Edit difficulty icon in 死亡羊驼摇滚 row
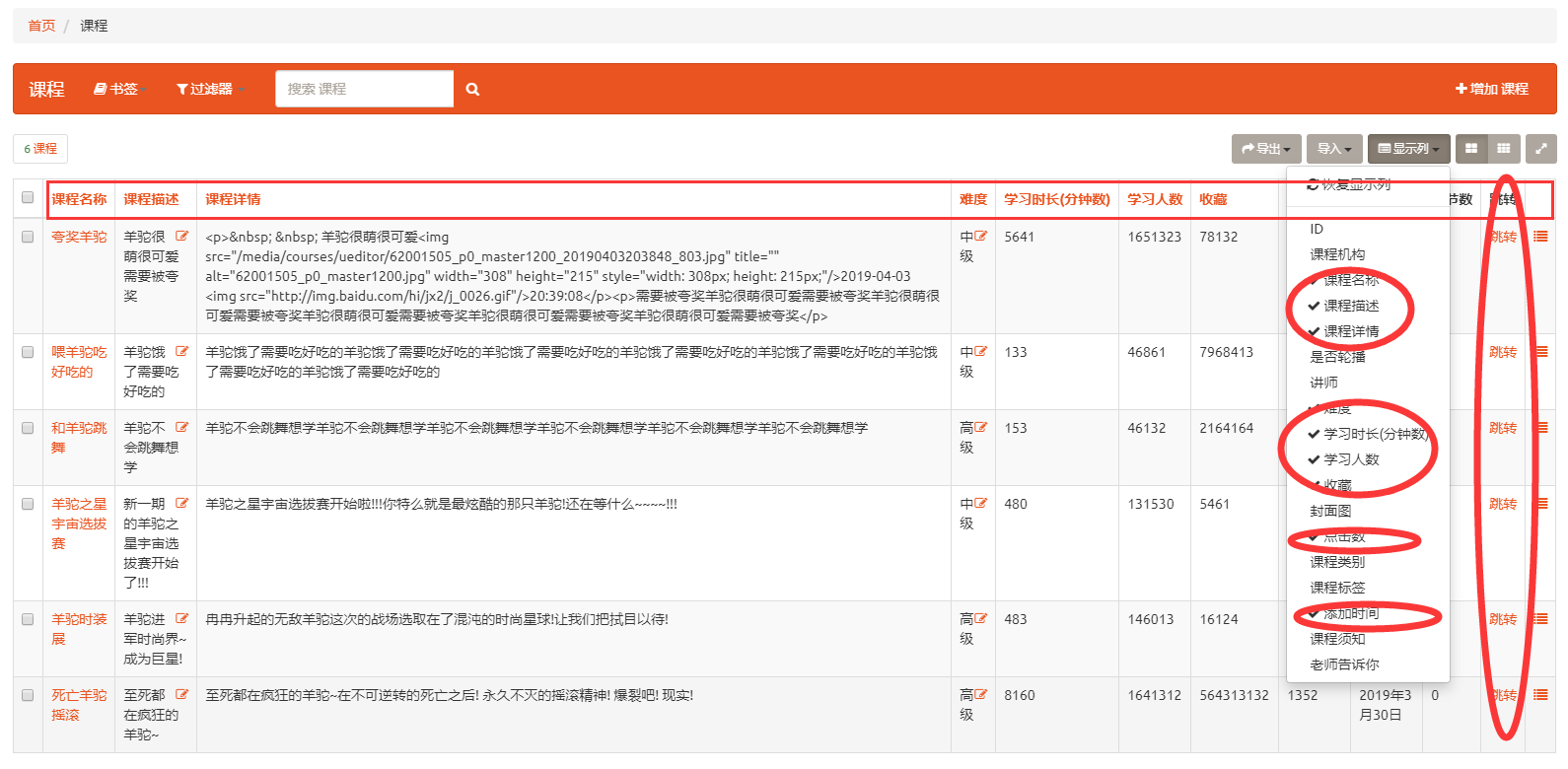This screenshot has height=769, width=1568. pyautogui.click(x=981, y=695)
